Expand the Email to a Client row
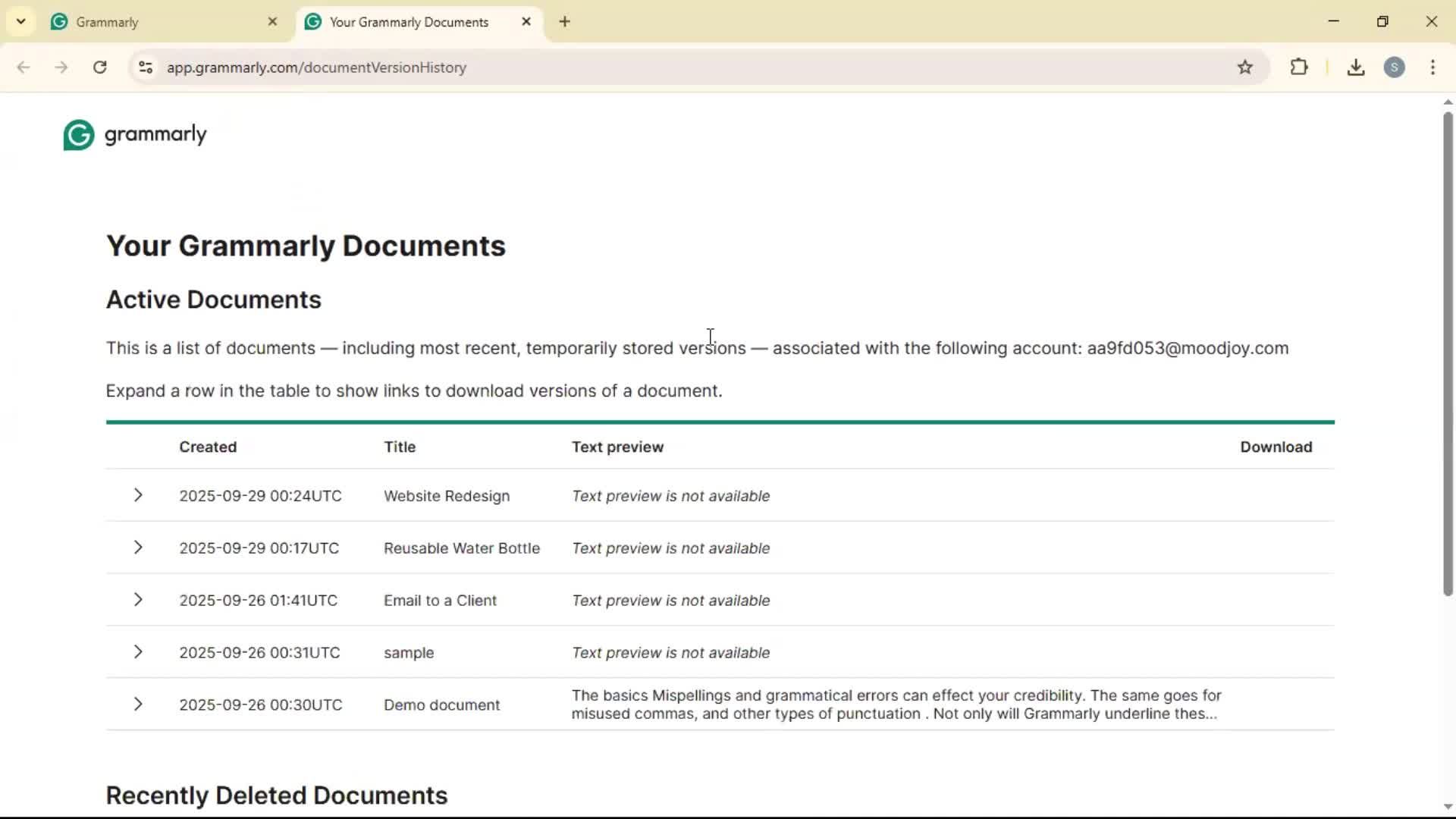The height and width of the screenshot is (819, 1456). (x=138, y=600)
